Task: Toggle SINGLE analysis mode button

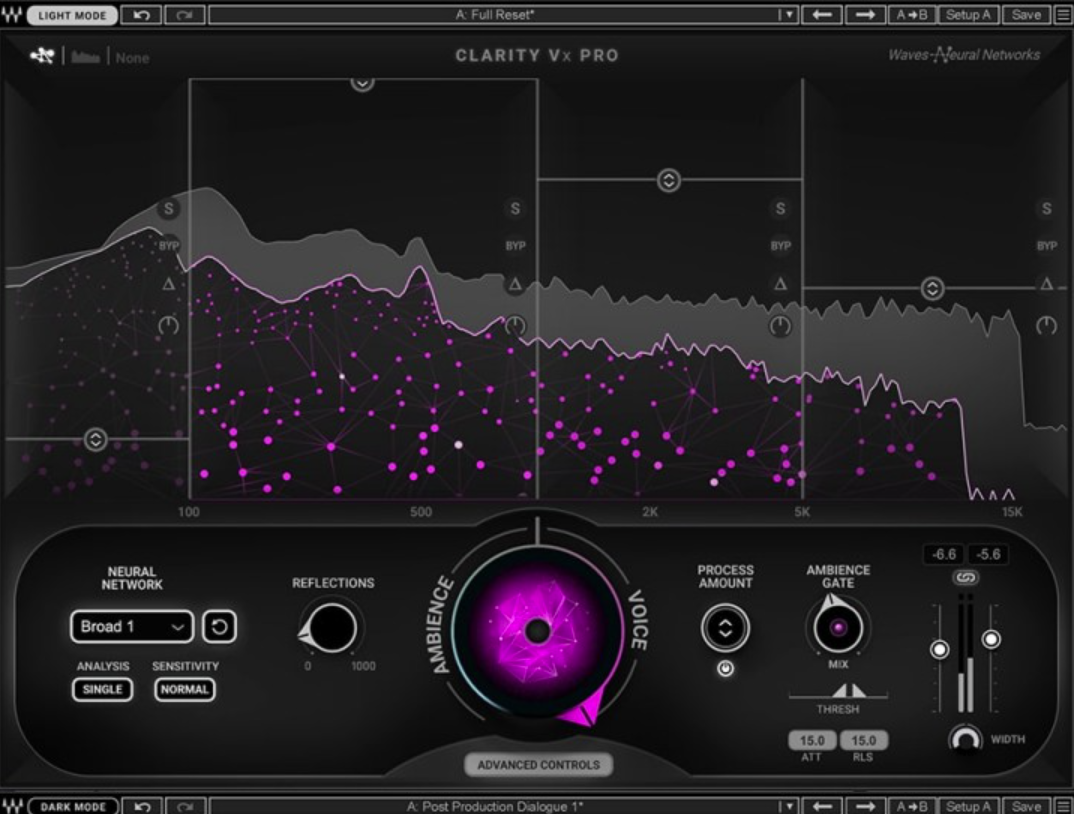Action: [x=103, y=689]
